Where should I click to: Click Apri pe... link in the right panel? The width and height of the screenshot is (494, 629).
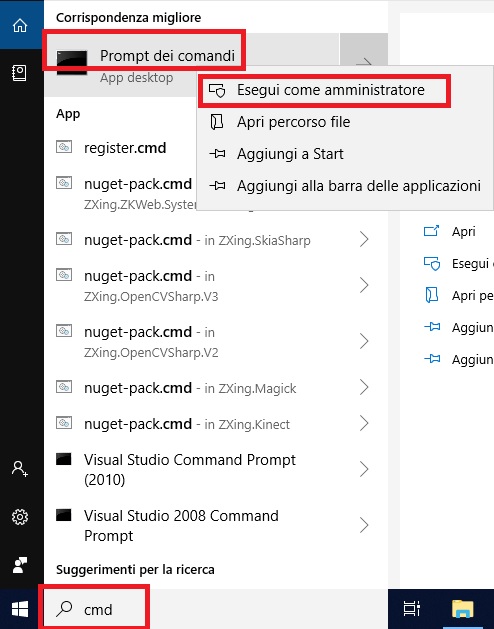coord(472,296)
